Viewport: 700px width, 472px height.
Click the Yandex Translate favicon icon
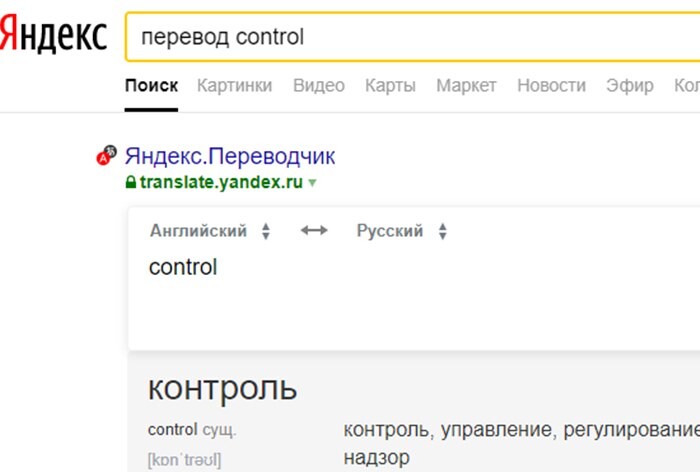click(x=106, y=155)
